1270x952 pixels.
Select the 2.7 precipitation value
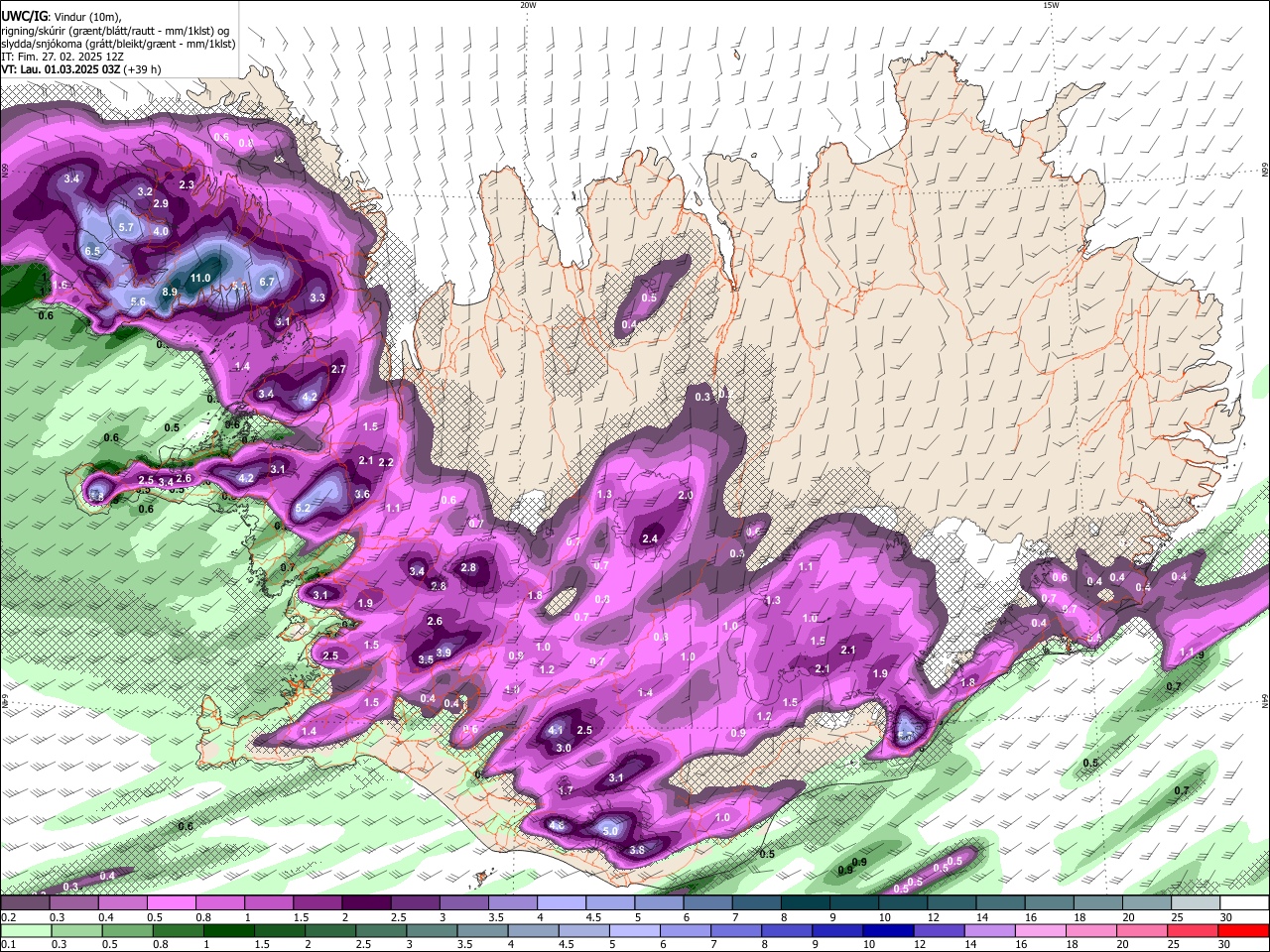338,370
